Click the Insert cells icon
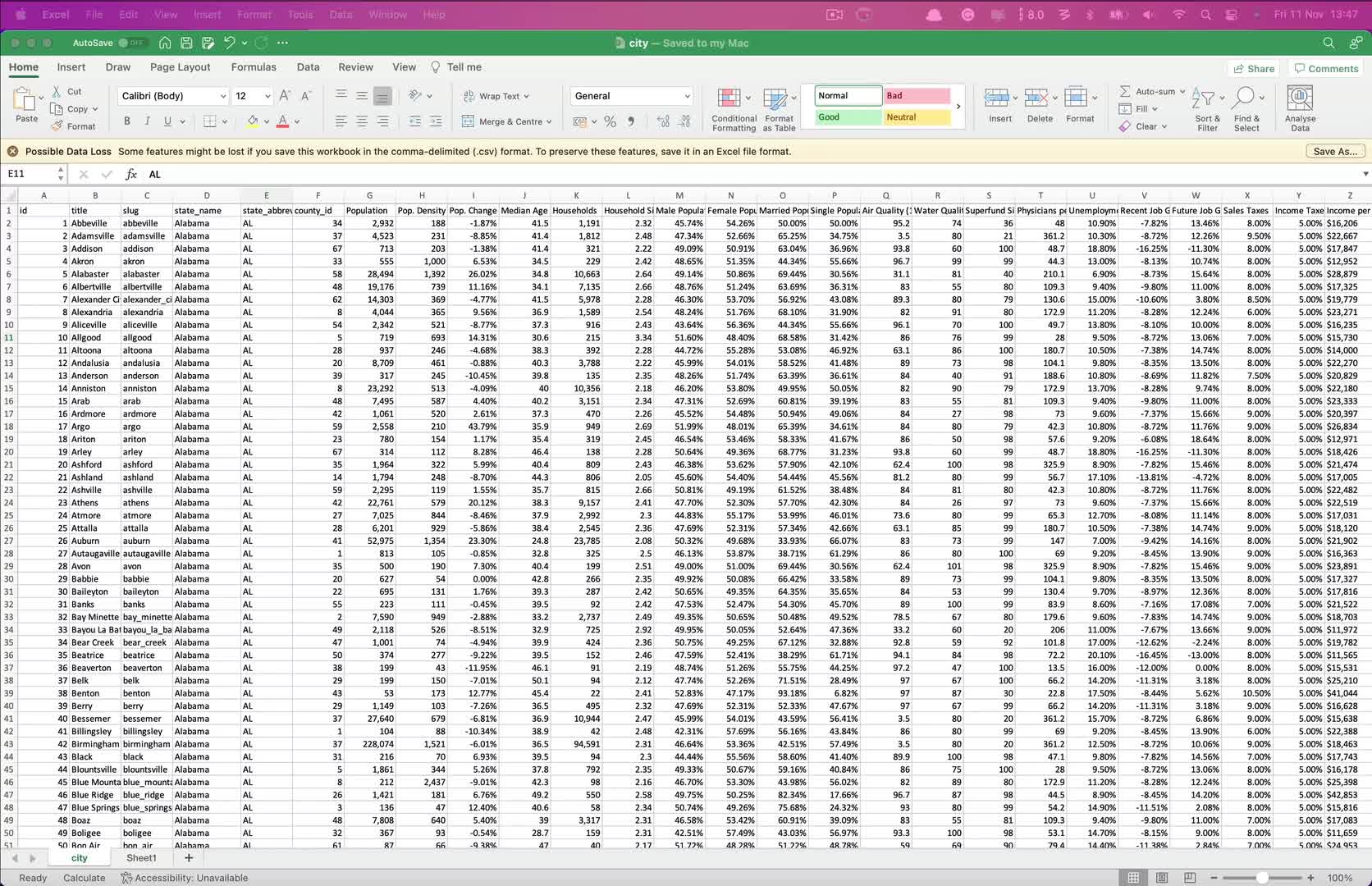Screen dimensions: 1372x886 tap(996, 98)
